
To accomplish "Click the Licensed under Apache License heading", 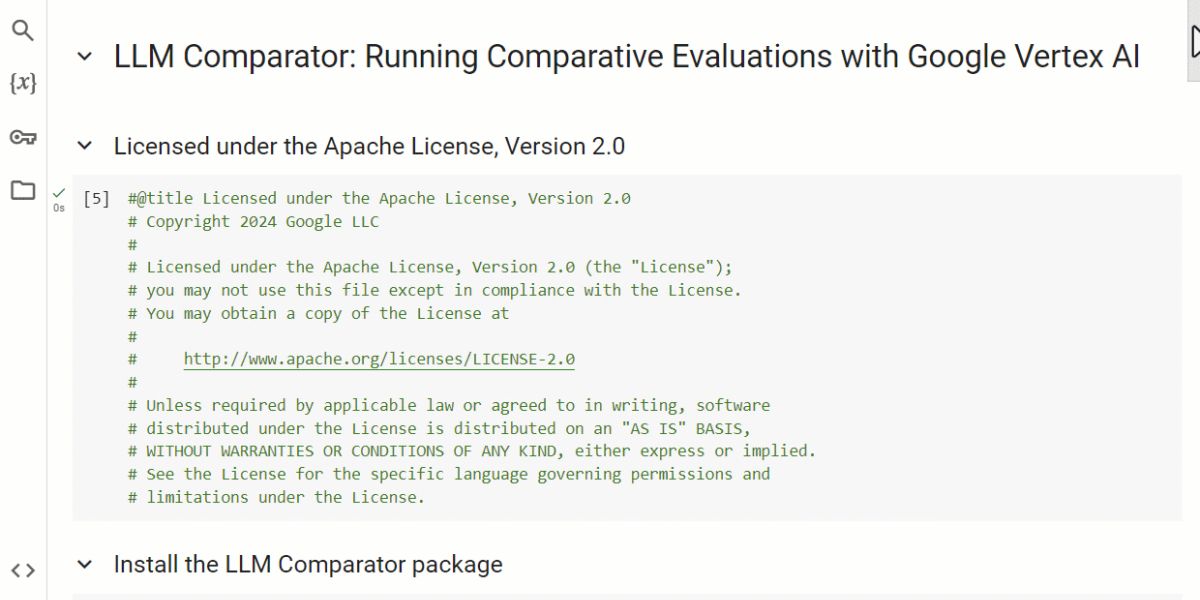I will 372,146.
